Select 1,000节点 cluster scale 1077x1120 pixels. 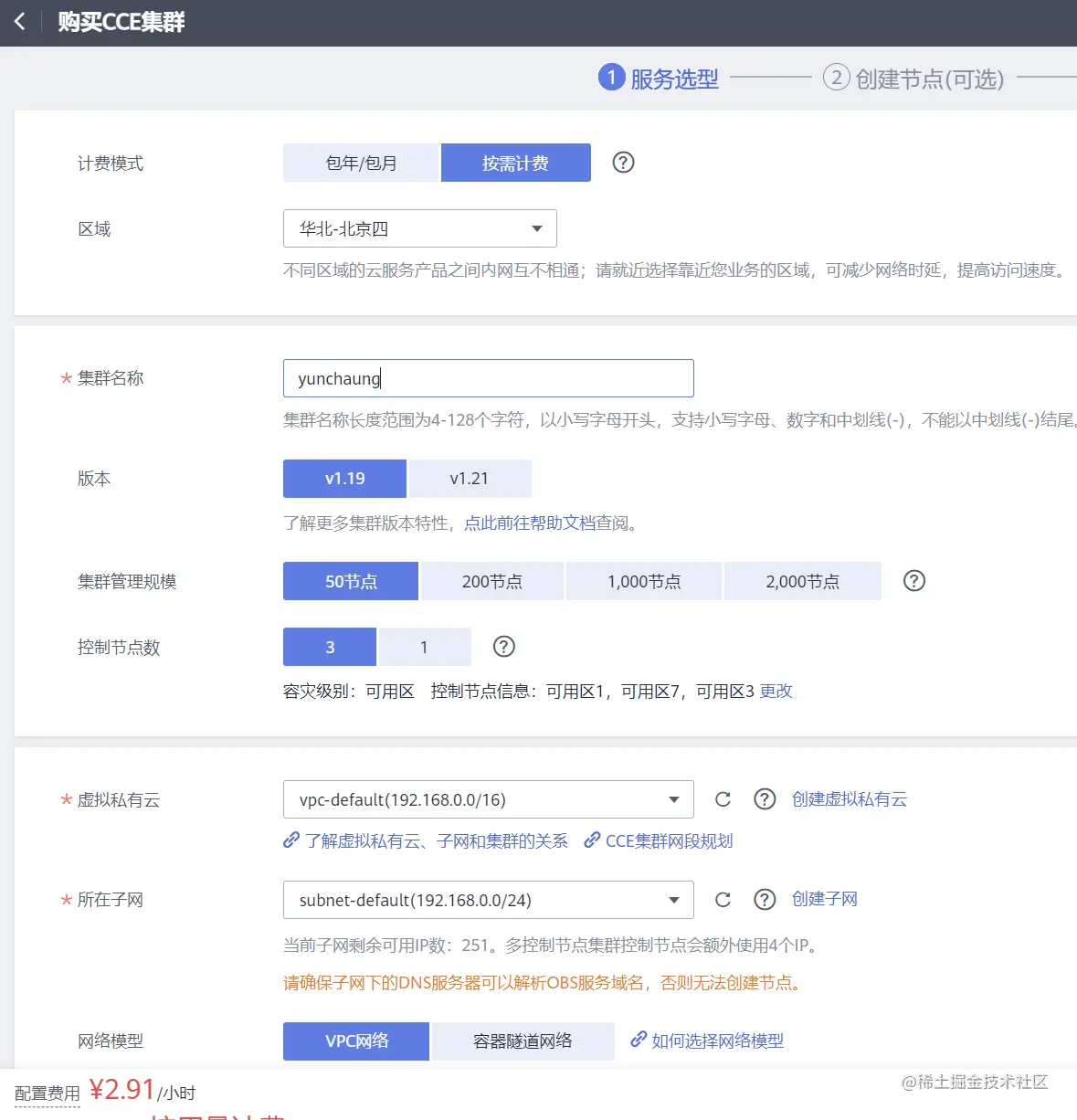(x=644, y=581)
